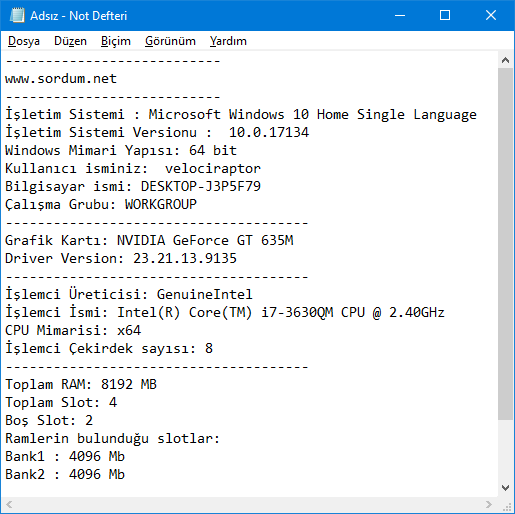Click the version 10.0.17134 line
Image resolution: width=515 pixels, height=514 pixels.
point(157,133)
